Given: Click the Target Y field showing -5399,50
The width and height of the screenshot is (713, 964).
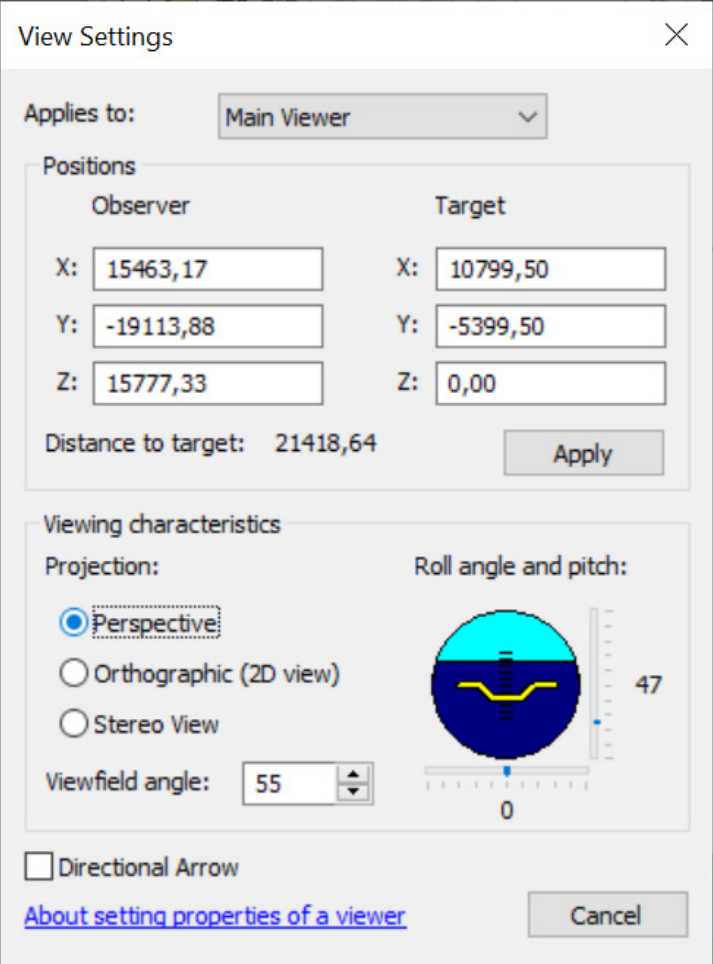Looking at the screenshot, I should tap(551, 326).
